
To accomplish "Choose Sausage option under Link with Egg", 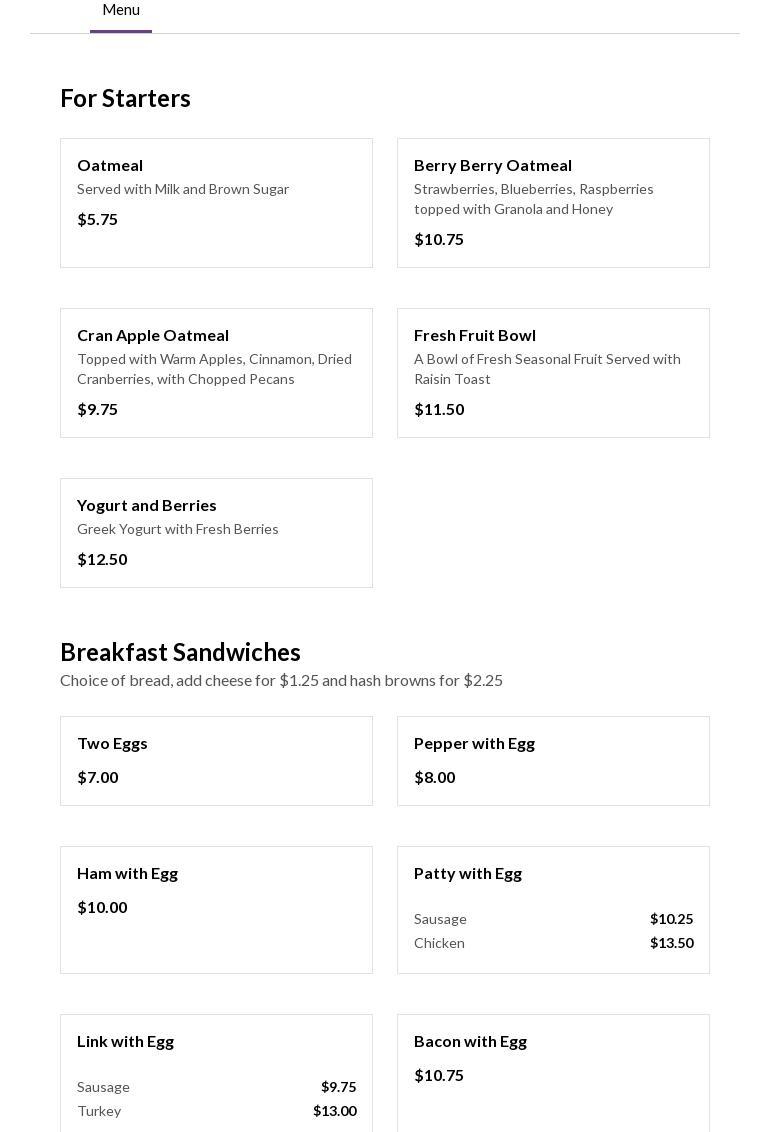I will pos(216,1087).
